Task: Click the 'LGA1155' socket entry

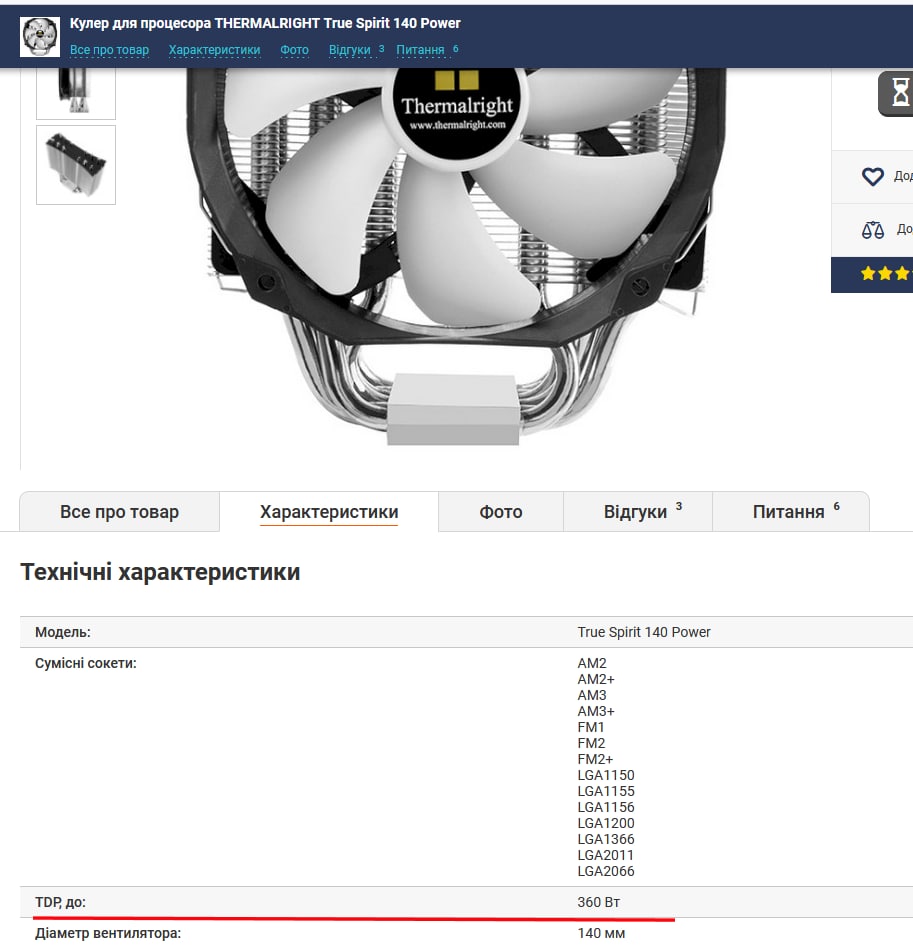Action: [606, 791]
